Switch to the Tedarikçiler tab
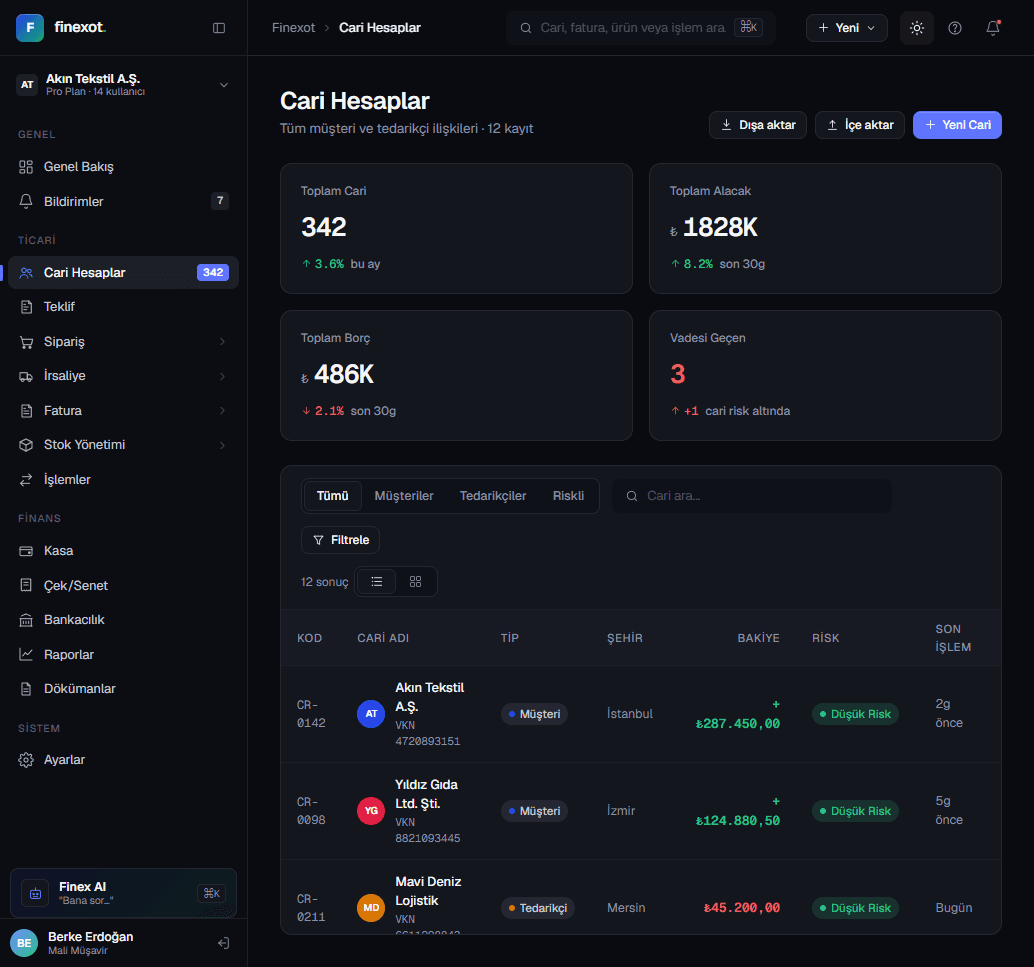The image size is (1034, 967). tap(493, 496)
